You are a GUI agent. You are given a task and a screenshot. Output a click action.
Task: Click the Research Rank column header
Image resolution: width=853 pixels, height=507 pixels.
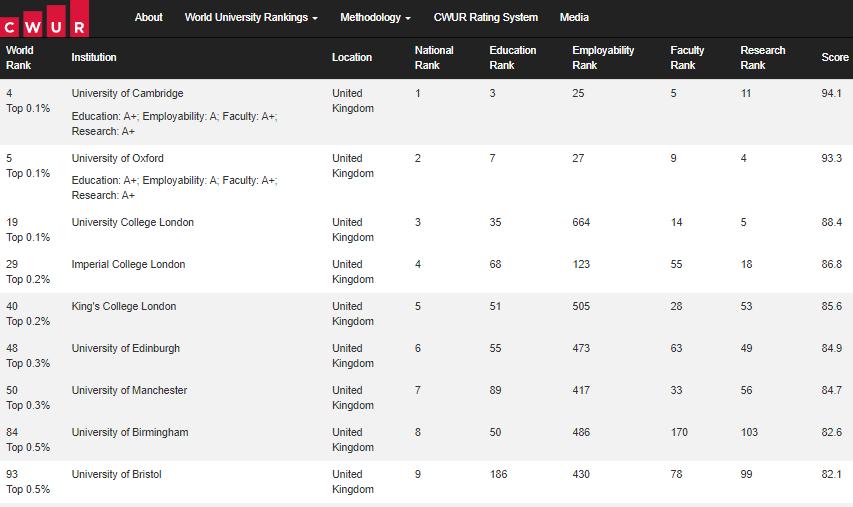[762, 57]
